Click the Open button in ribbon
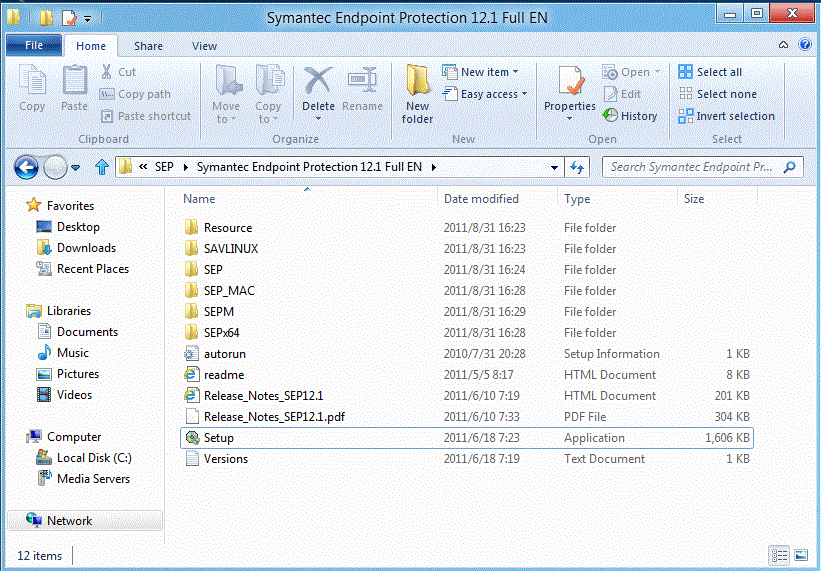 pos(631,72)
